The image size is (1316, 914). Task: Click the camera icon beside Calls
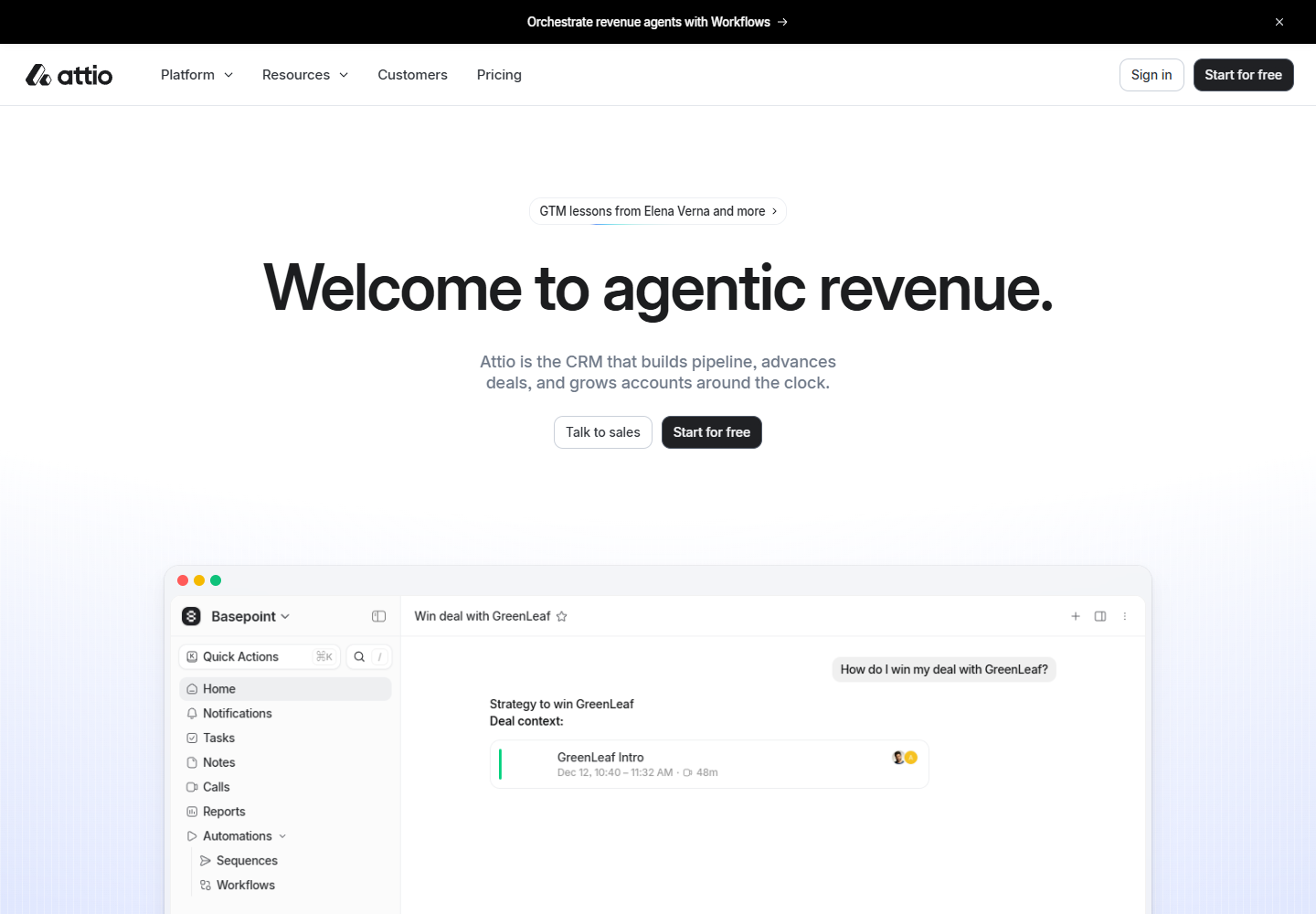pos(192,788)
